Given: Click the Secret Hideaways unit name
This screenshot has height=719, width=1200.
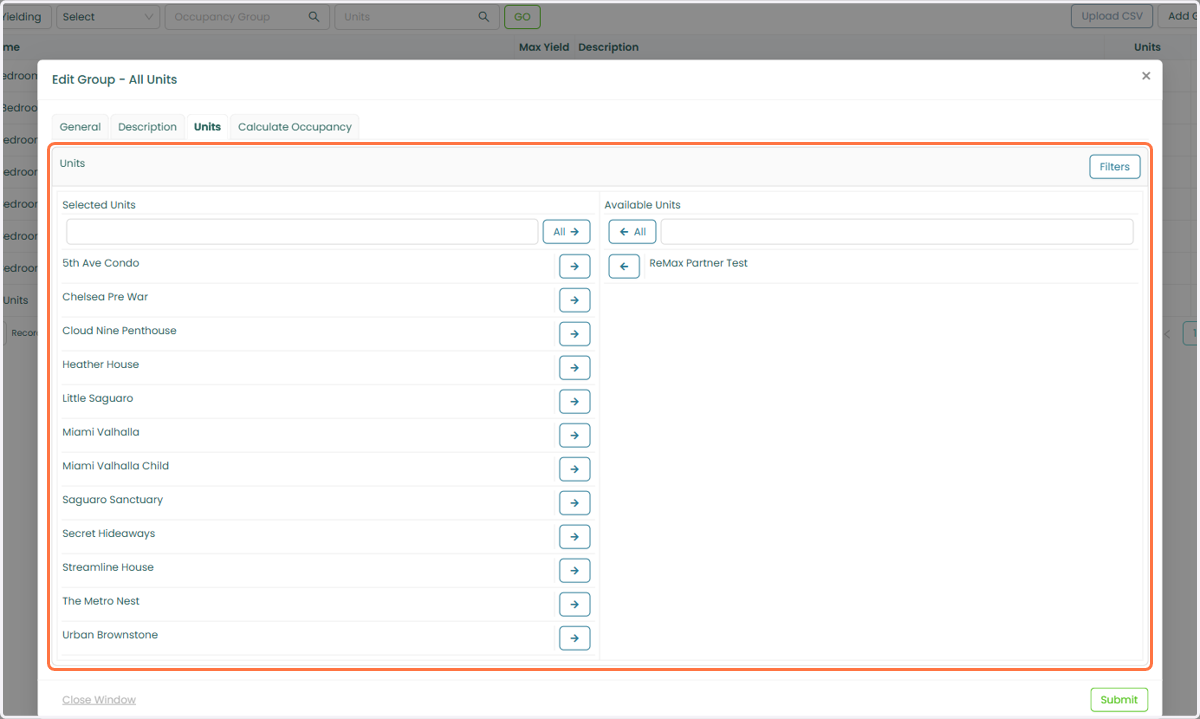Looking at the screenshot, I should 109,534.
